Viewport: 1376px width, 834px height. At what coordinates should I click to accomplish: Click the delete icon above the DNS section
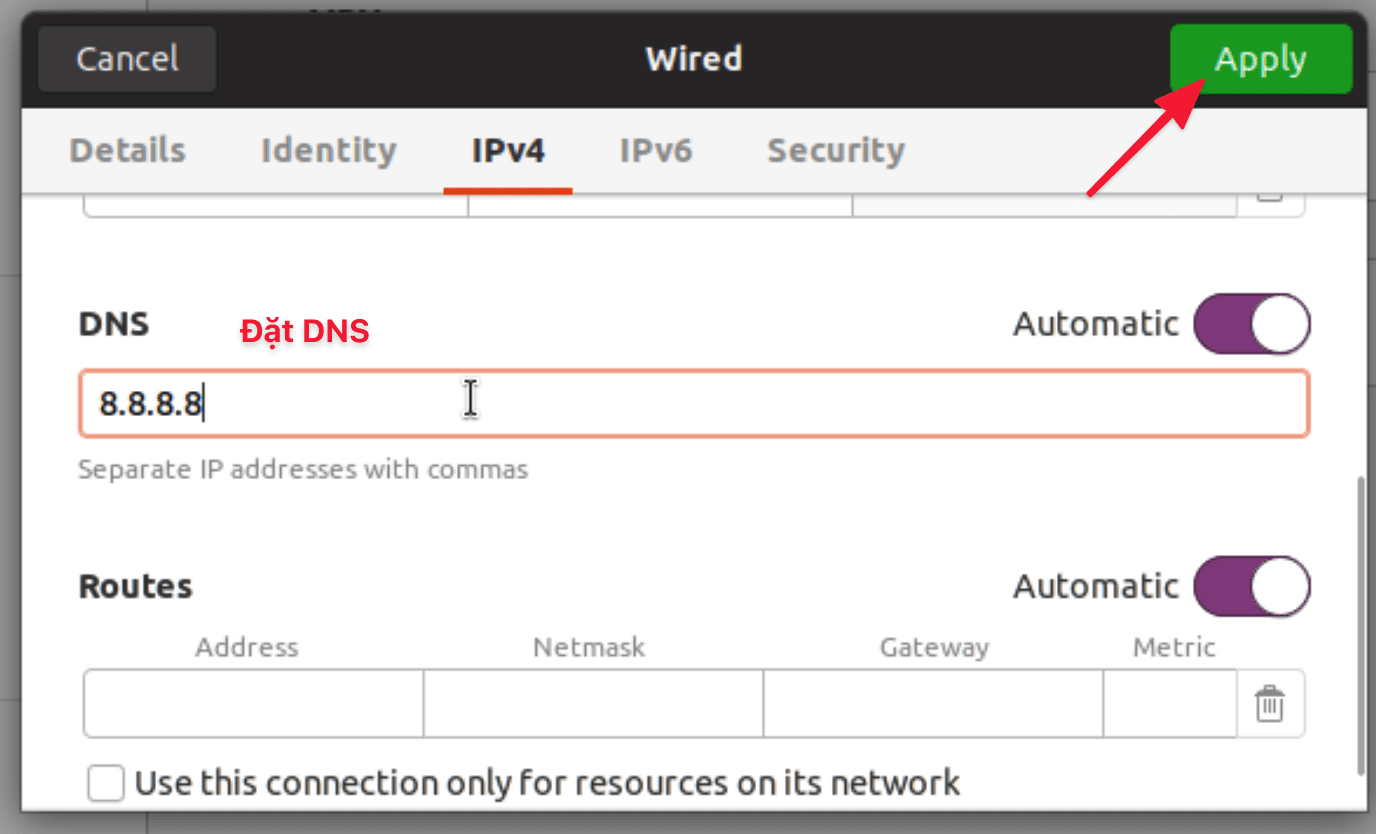click(x=1269, y=200)
